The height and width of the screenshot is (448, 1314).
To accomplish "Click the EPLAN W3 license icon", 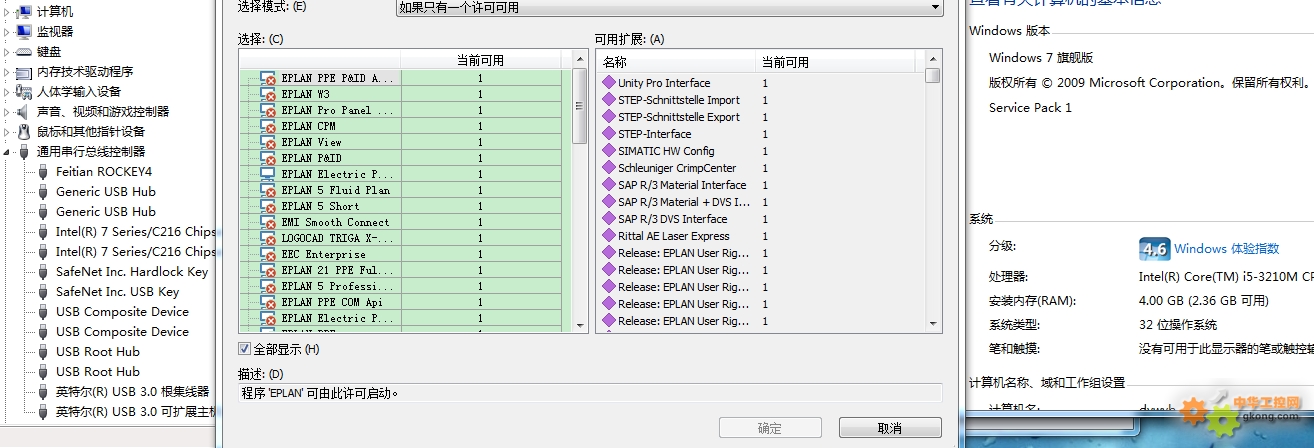I will [268, 94].
